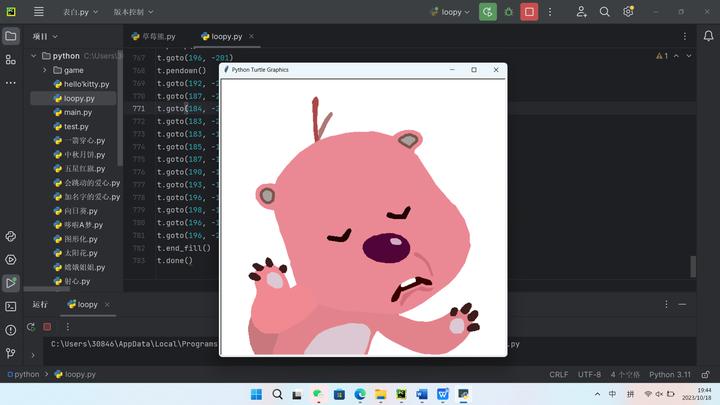The height and width of the screenshot is (405, 720).
Task: Expand console prompt chevron
Action: [33, 355]
